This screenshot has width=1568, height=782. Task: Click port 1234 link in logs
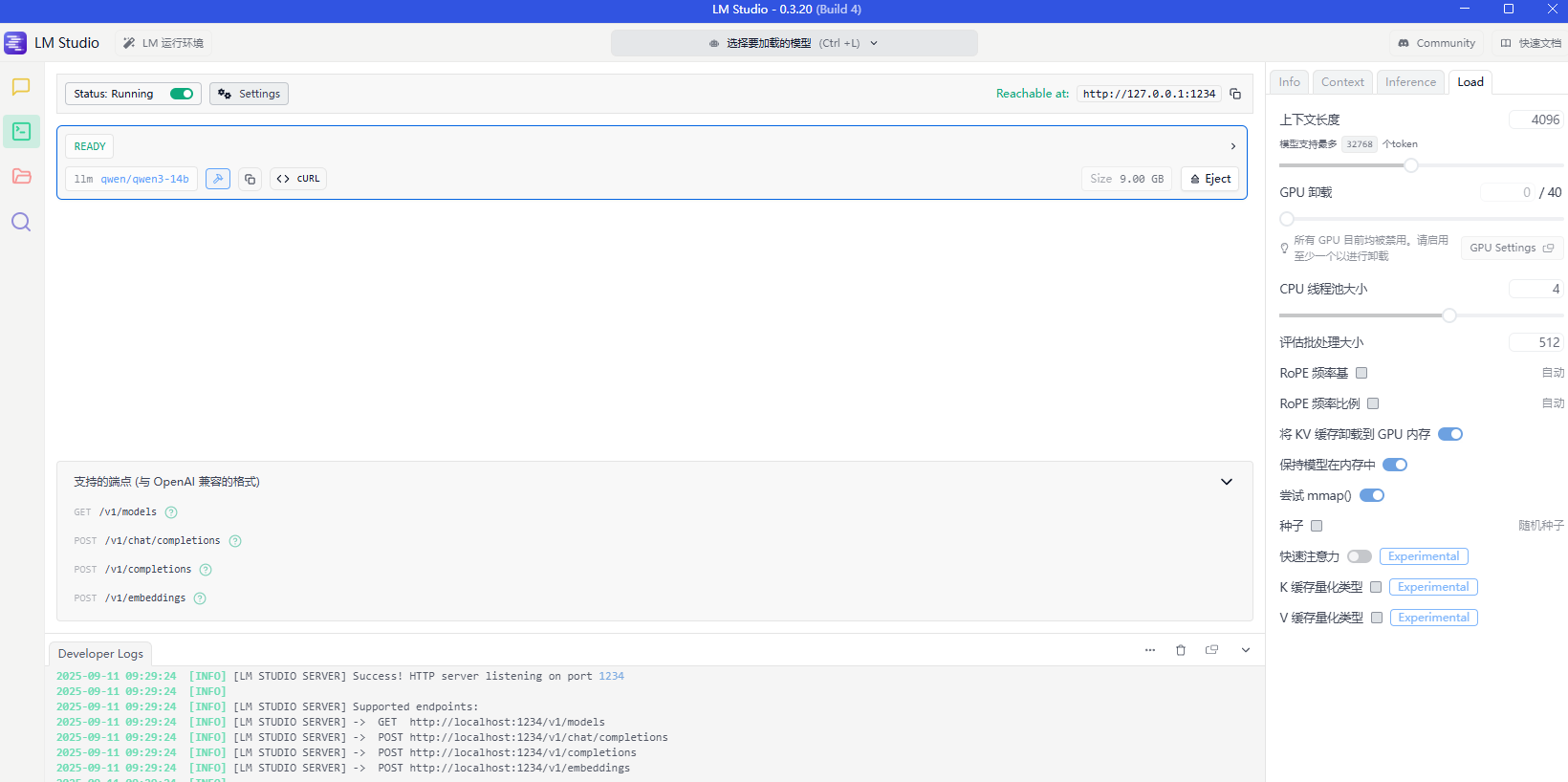[611, 676]
